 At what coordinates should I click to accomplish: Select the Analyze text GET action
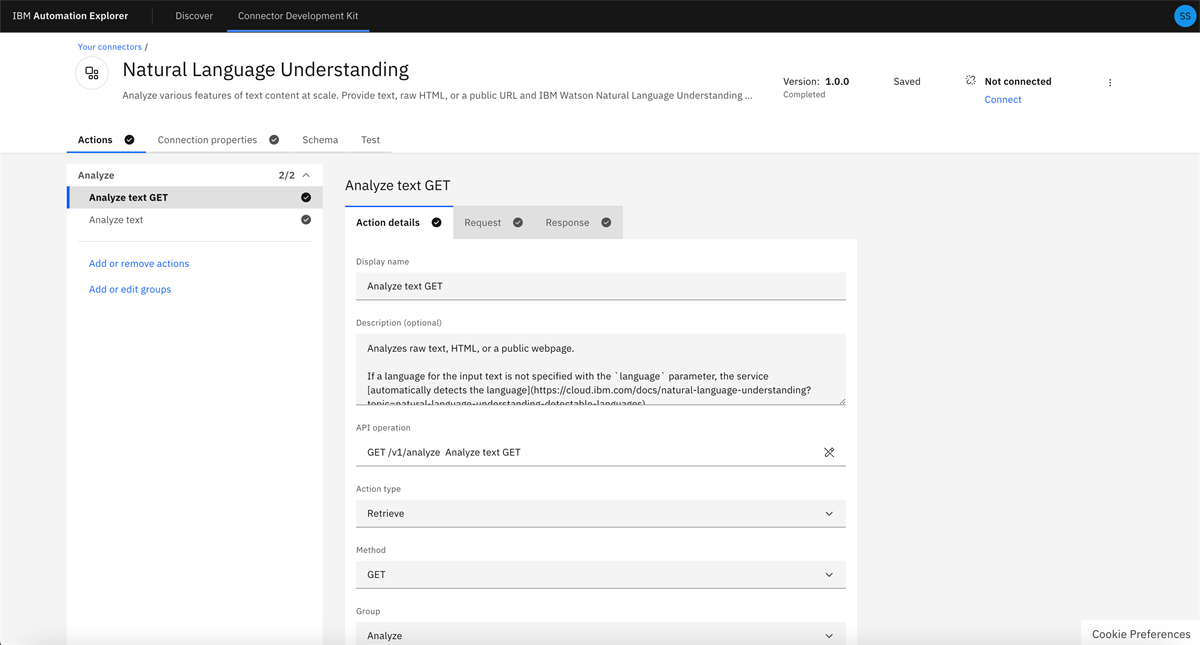click(194, 198)
